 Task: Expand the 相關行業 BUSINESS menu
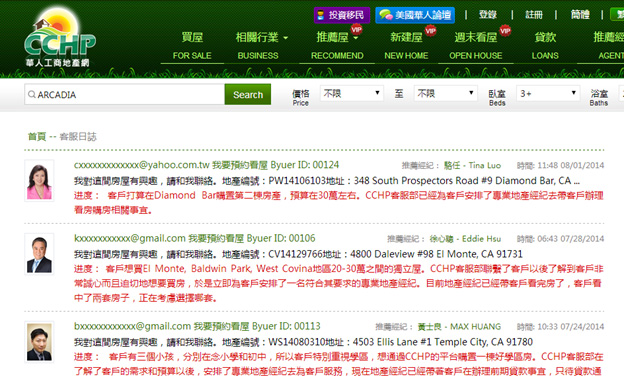tap(261, 45)
